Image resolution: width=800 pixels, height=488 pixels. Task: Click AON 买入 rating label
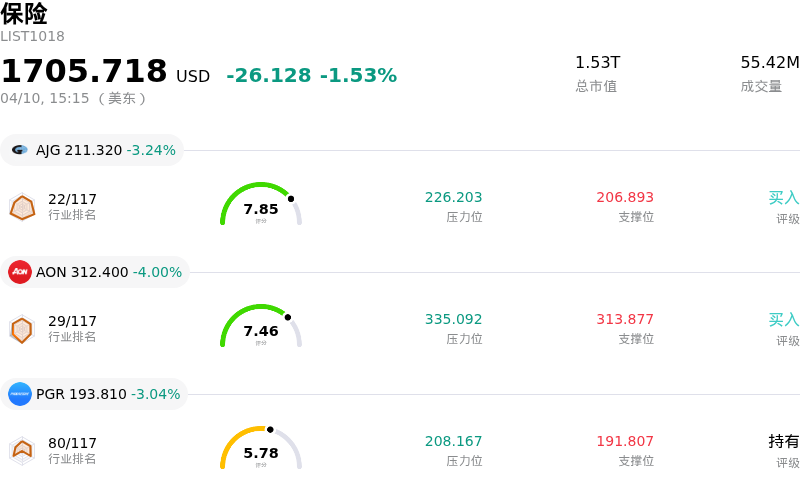pyautogui.click(x=784, y=320)
